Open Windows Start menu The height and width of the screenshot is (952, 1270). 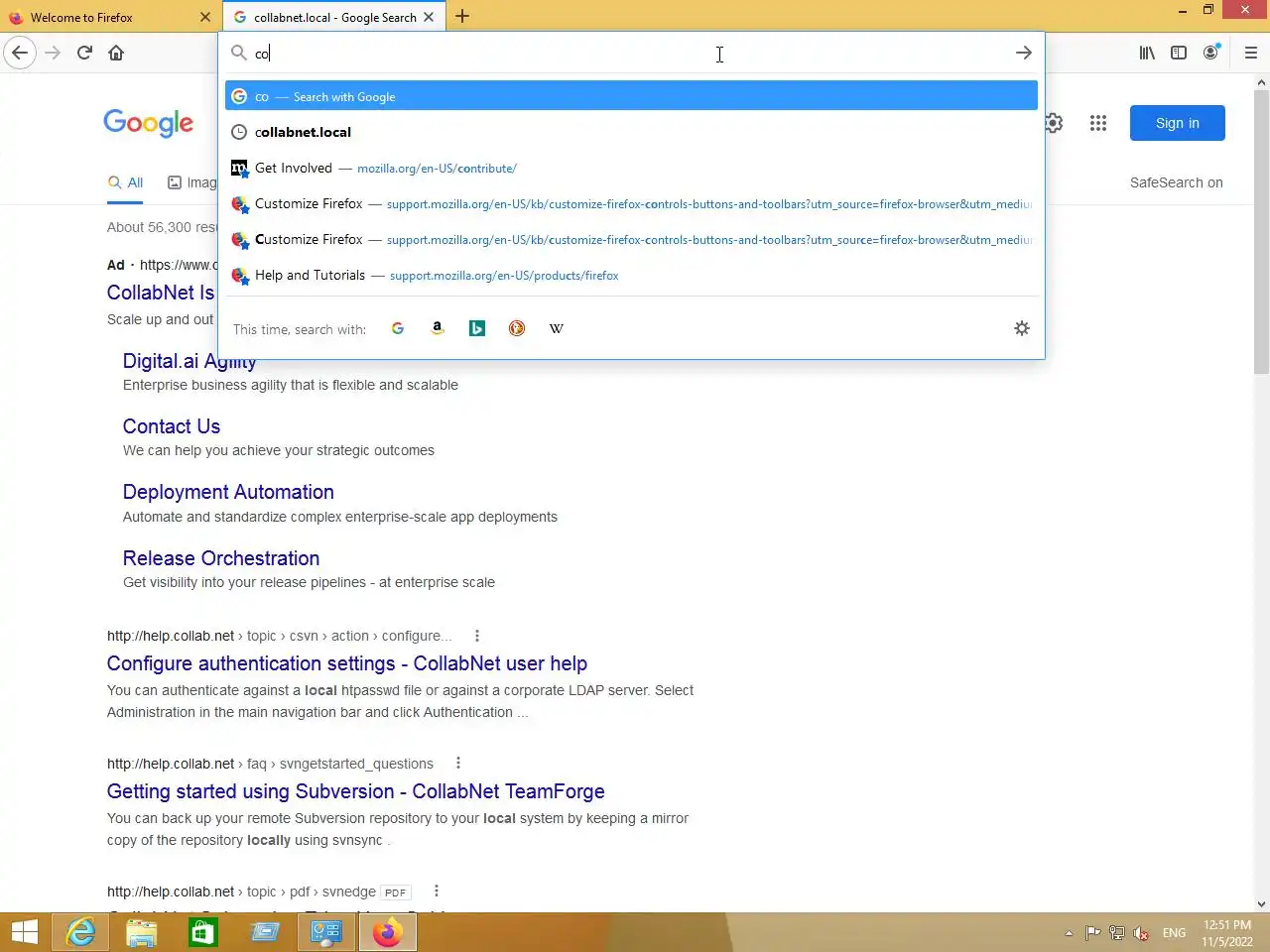pos(25,932)
